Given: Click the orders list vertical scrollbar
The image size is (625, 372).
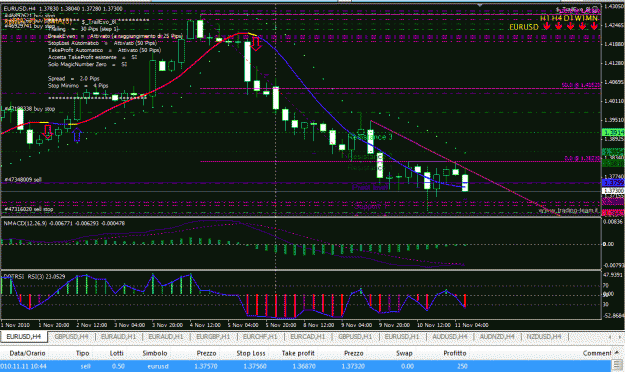Looking at the screenshot, I should point(618,366).
